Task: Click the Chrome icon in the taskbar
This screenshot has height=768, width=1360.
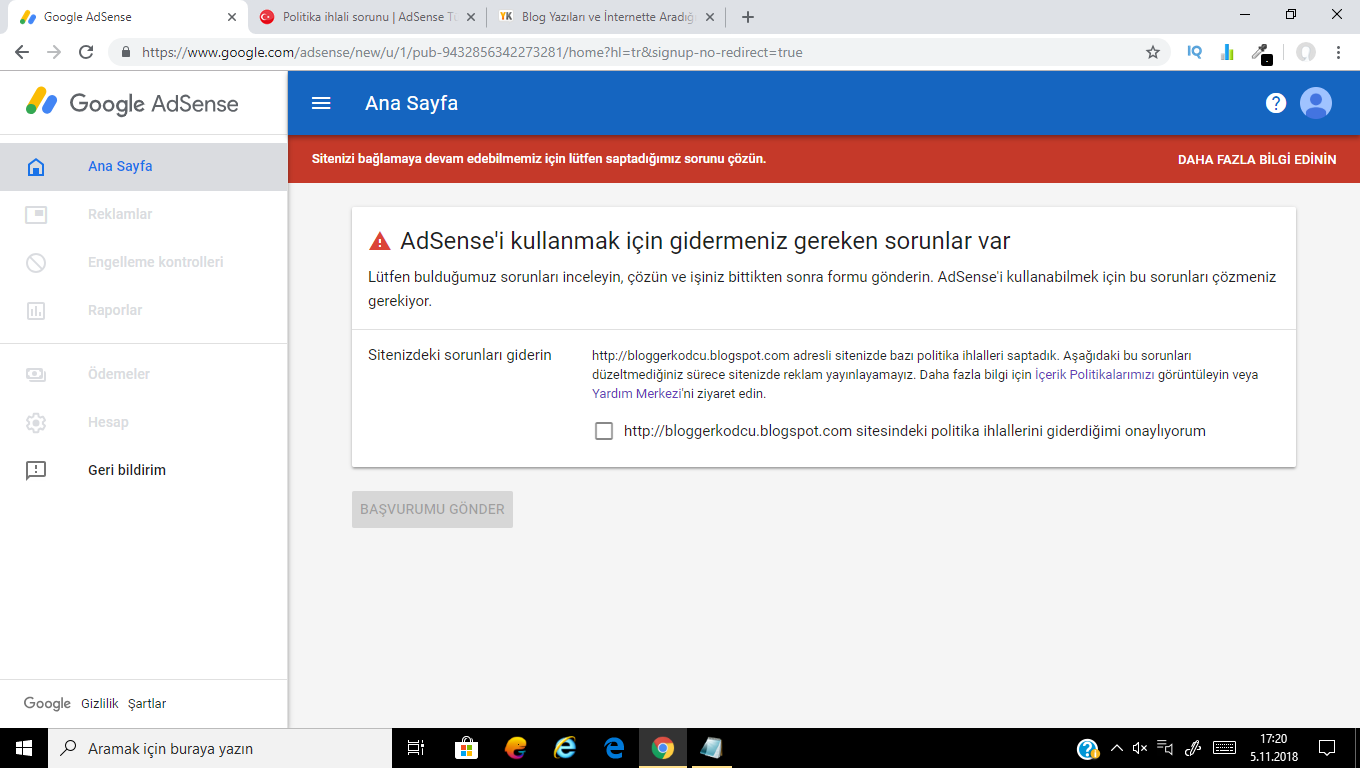Action: [662, 748]
